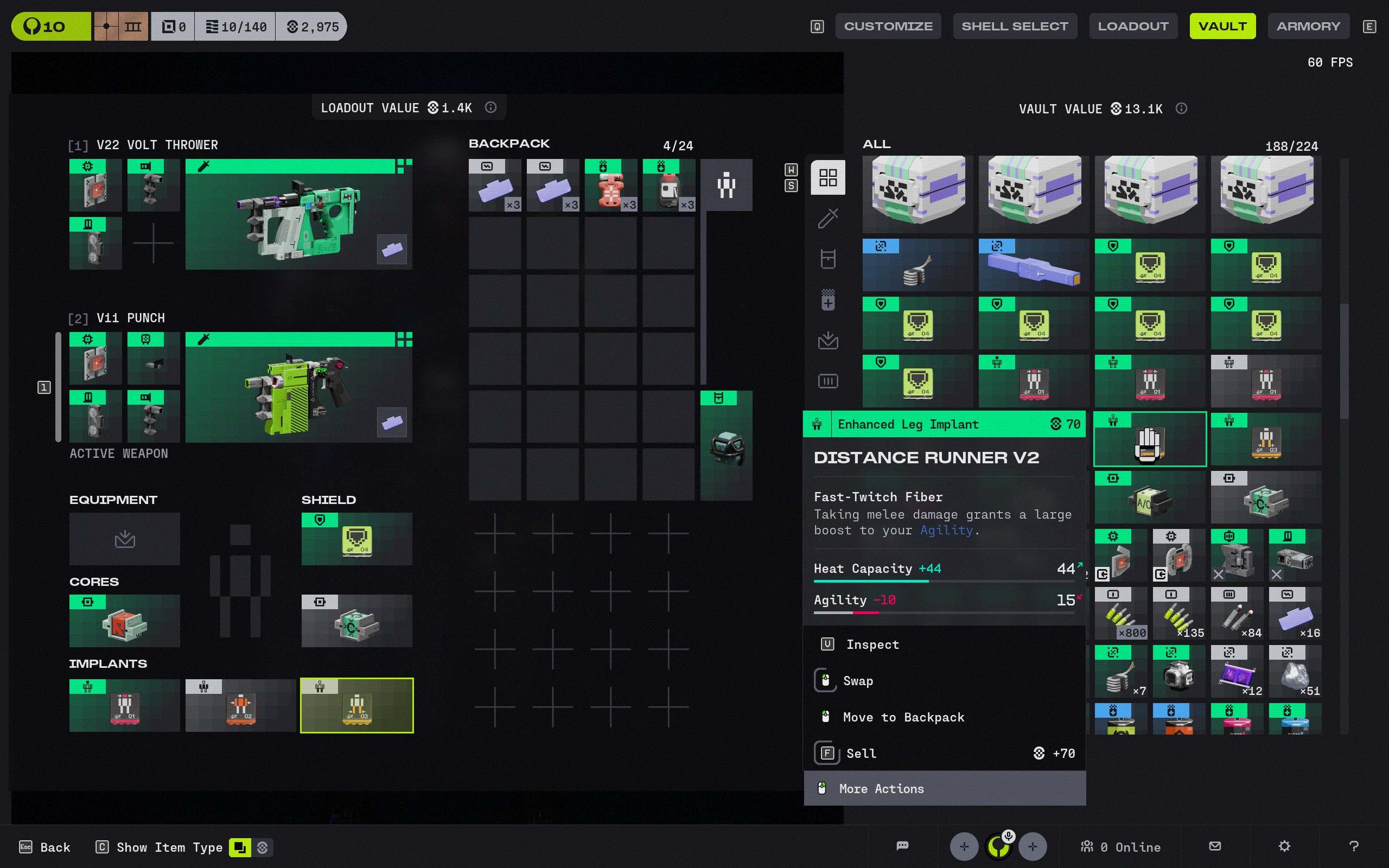Select the equipment filter tray icon

tap(827, 341)
